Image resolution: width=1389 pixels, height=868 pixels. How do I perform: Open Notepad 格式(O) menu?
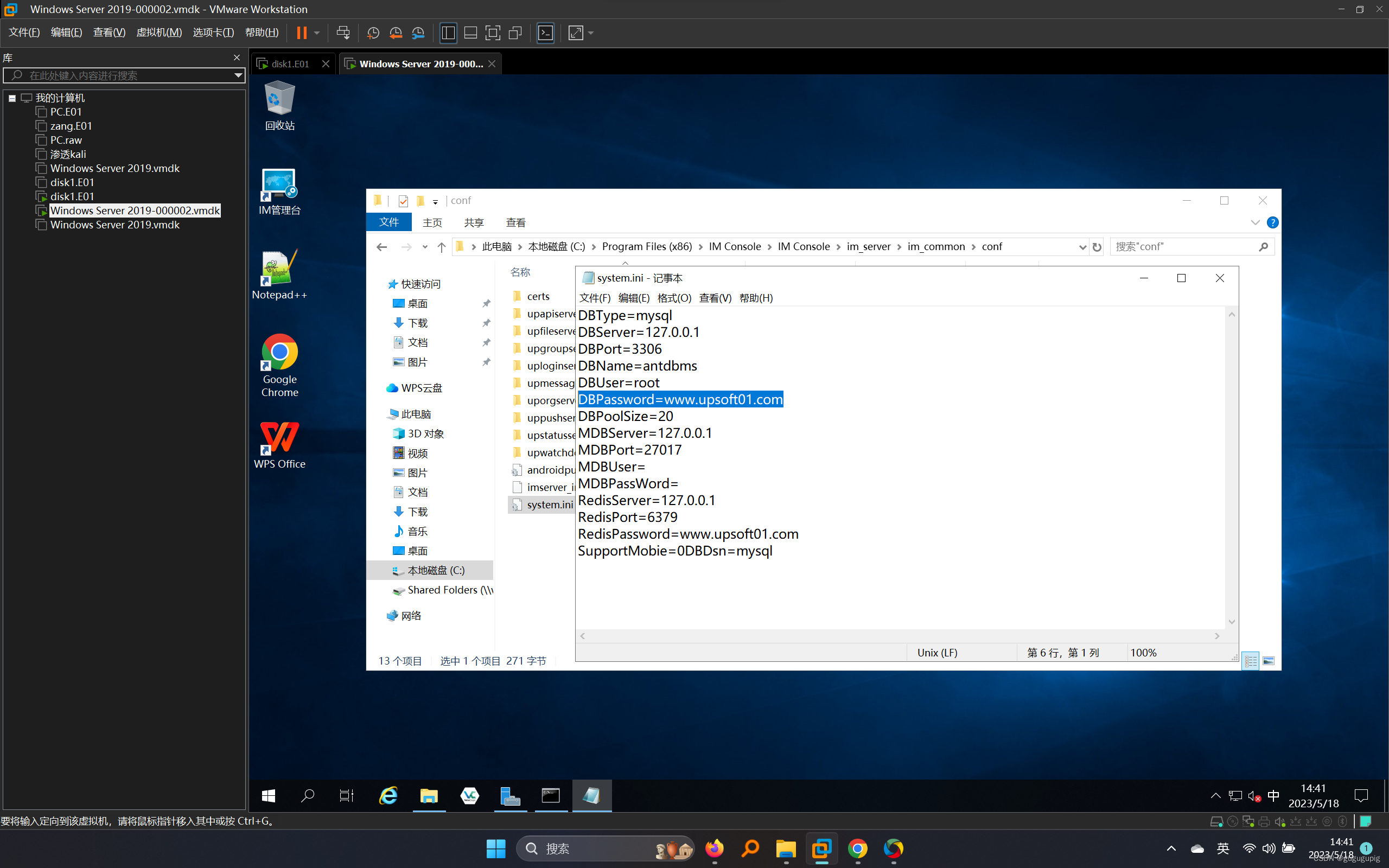pyautogui.click(x=674, y=298)
